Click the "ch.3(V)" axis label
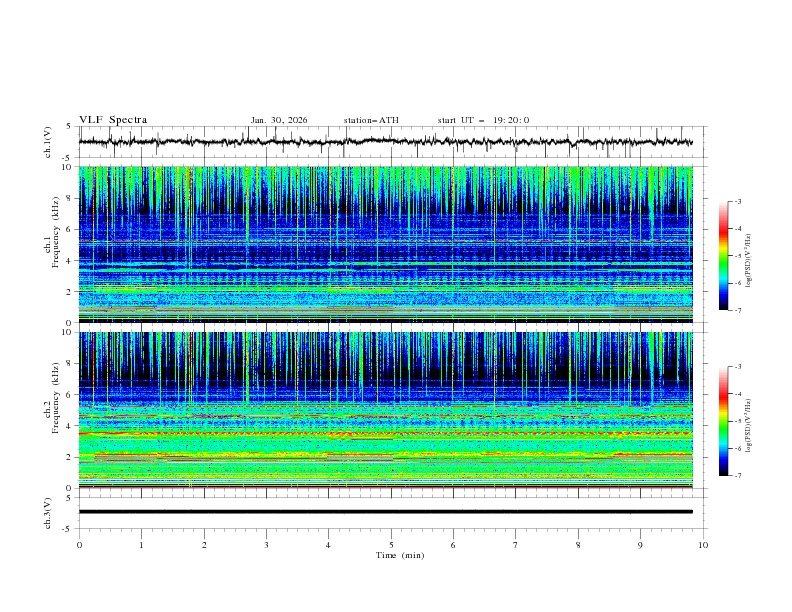This screenshot has width=792, height=612. click(x=47, y=513)
